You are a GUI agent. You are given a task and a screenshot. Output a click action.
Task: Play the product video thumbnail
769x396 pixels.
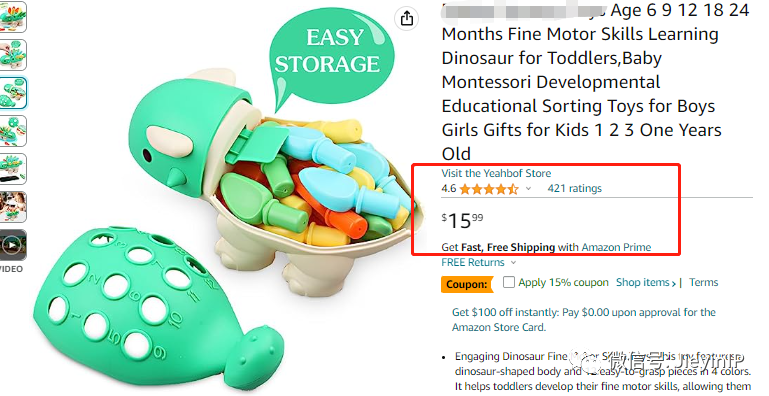[x=13, y=245]
